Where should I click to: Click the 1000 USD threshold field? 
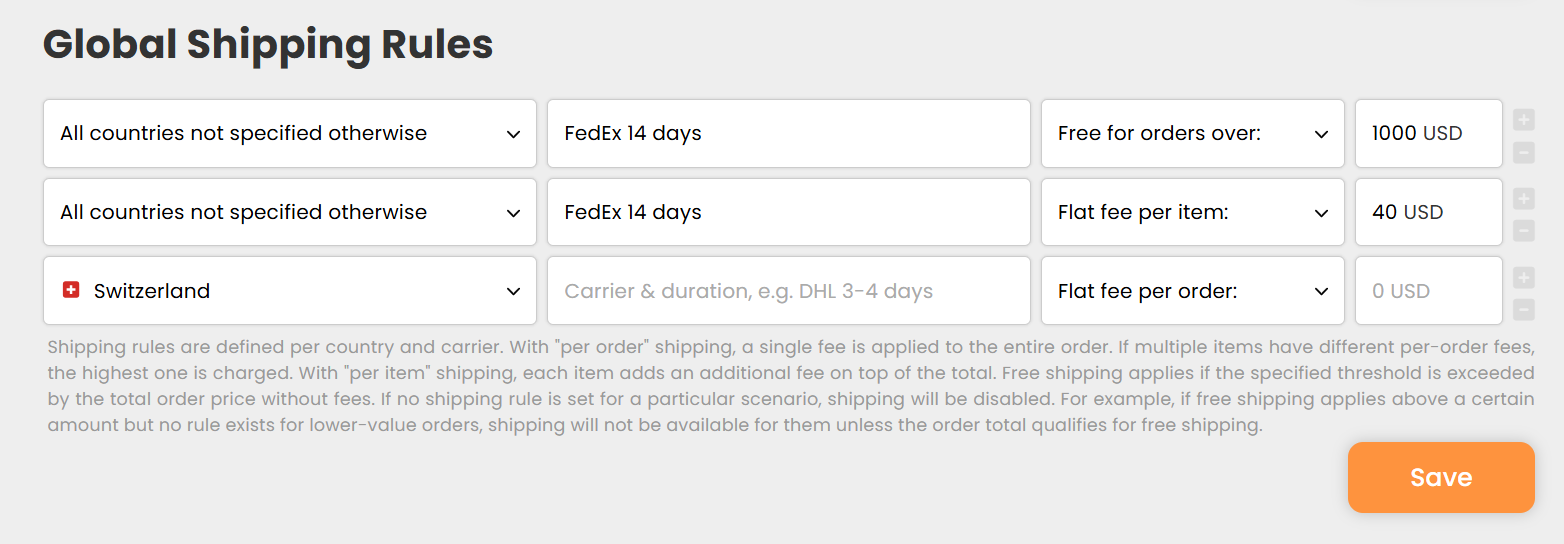pyautogui.click(x=1428, y=134)
